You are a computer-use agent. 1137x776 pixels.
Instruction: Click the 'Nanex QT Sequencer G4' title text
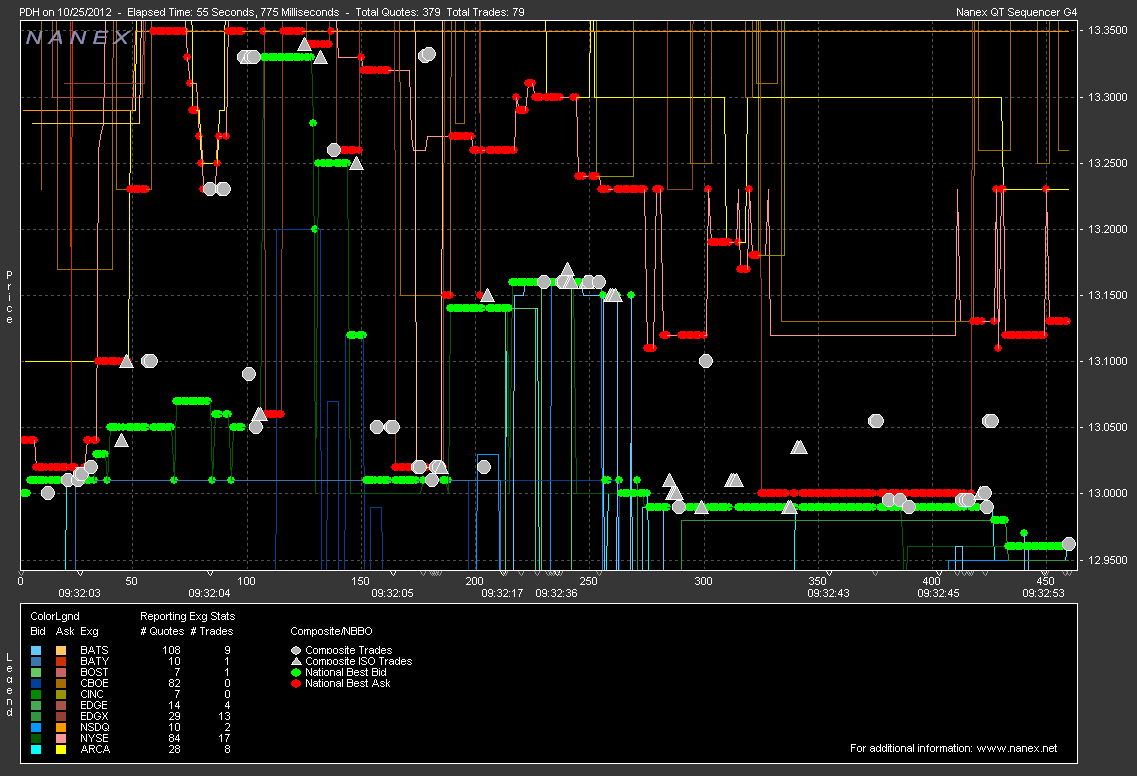(1017, 12)
